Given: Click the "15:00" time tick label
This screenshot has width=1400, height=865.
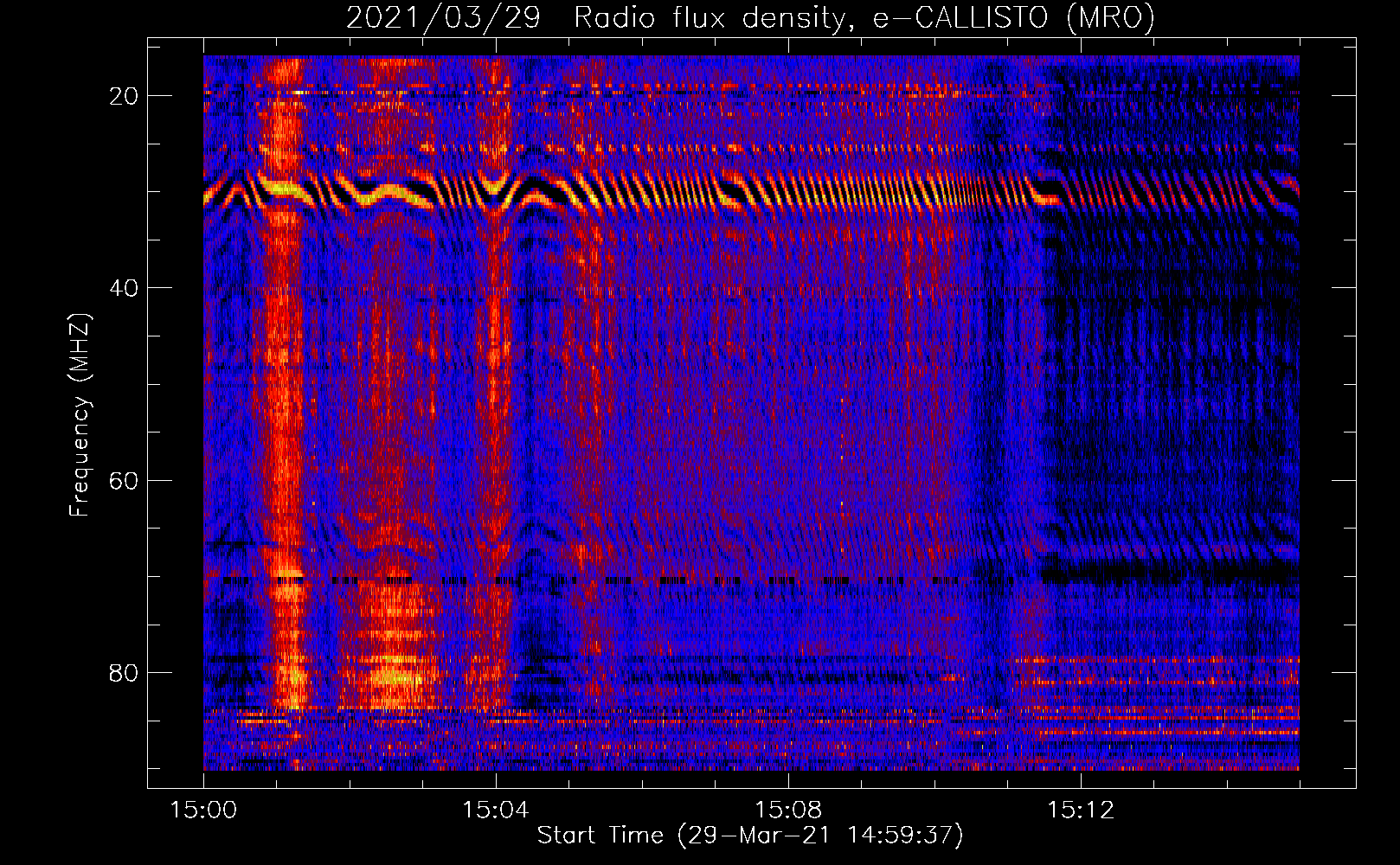Looking at the screenshot, I should (x=203, y=811).
